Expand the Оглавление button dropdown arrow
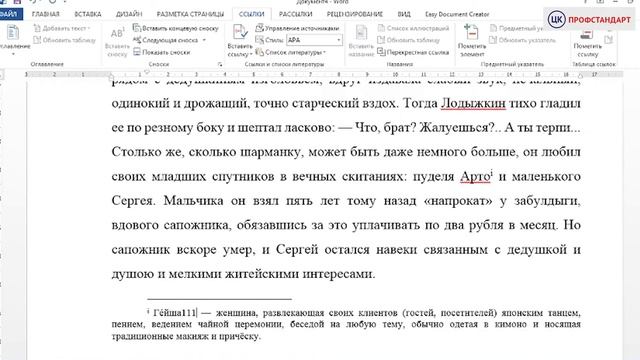640x360 pixels. point(13,54)
